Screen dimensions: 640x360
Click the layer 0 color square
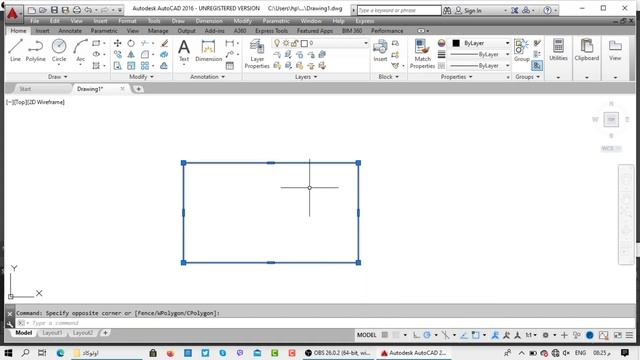(304, 43)
